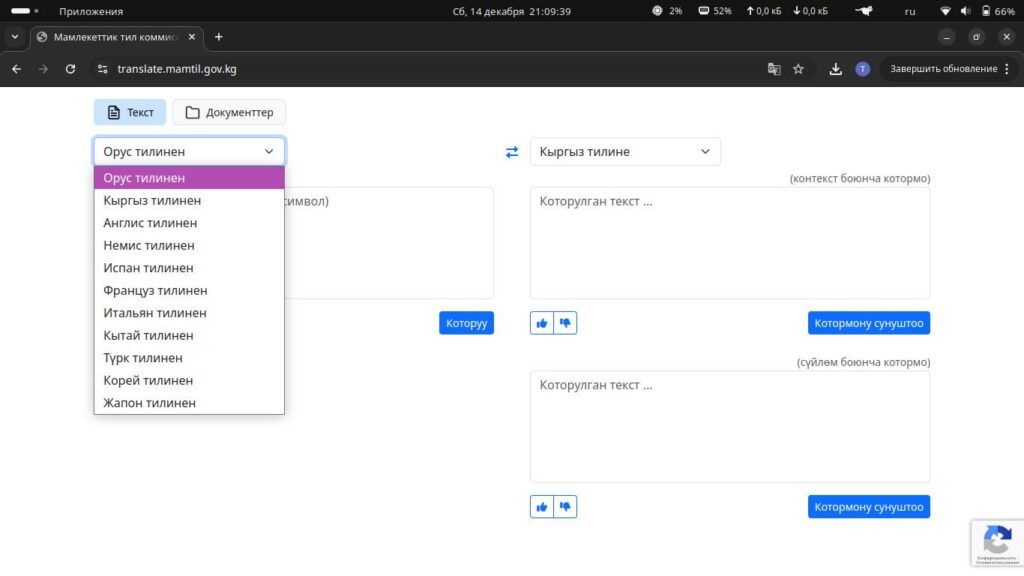The width and height of the screenshot is (1024, 576).
Task: Click the date and time clock
Action: (511, 11)
